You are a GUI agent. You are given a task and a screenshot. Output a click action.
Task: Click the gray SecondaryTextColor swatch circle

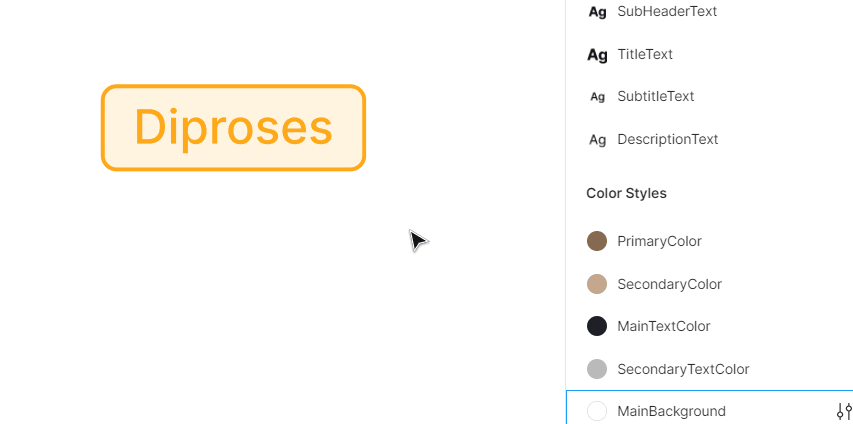[597, 369]
